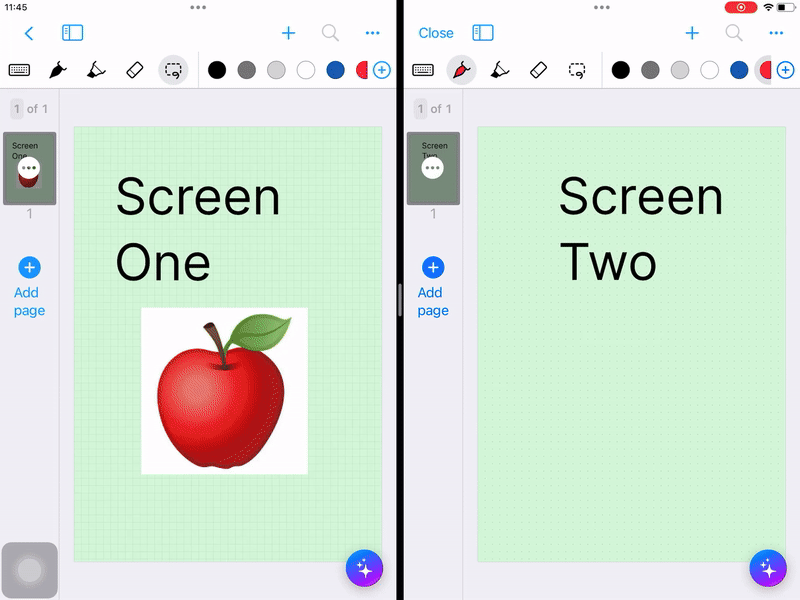Toggle the sidebar panel in right window
The height and width of the screenshot is (600, 800).
(483, 33)
